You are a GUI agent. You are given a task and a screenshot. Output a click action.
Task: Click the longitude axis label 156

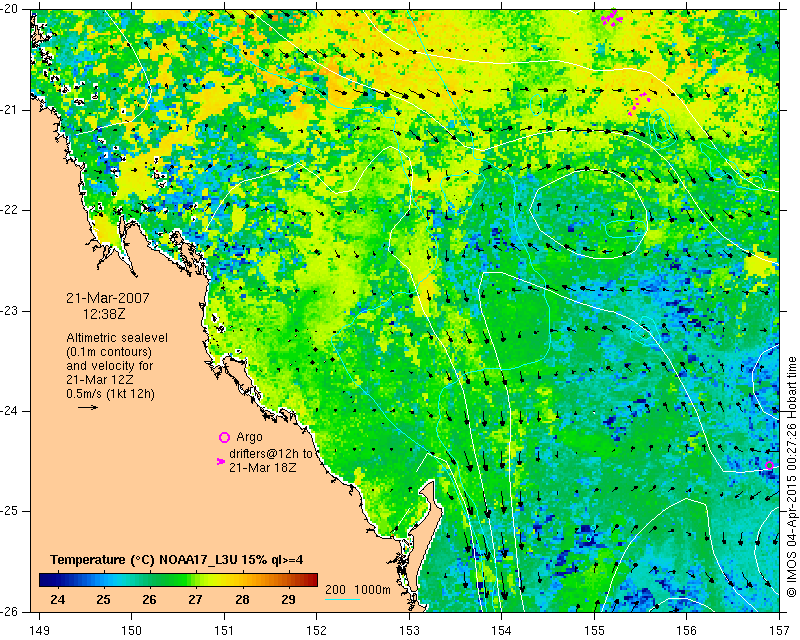(687, 631)
